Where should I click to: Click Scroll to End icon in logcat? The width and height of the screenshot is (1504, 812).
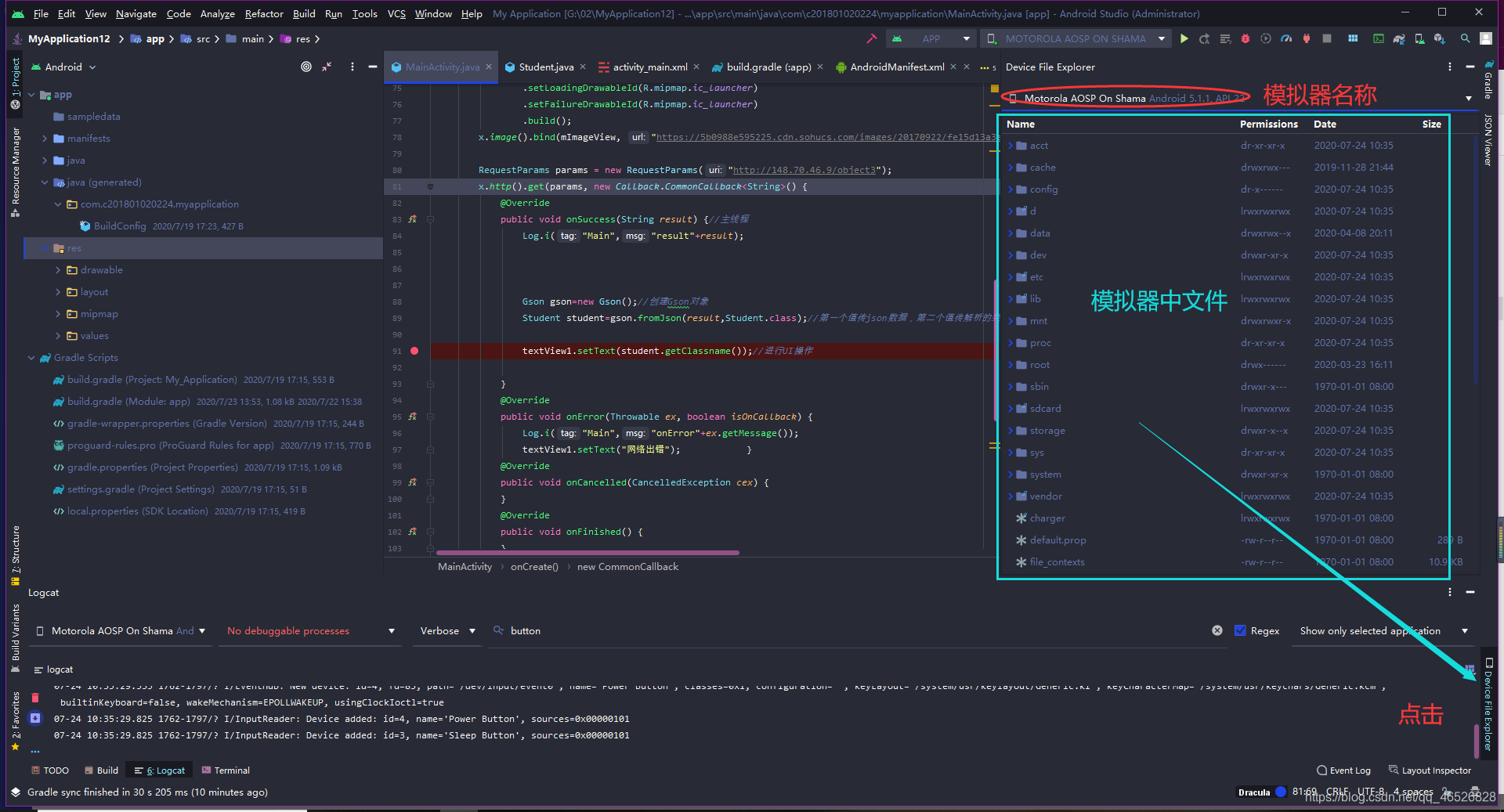click(x=35, y=717)
